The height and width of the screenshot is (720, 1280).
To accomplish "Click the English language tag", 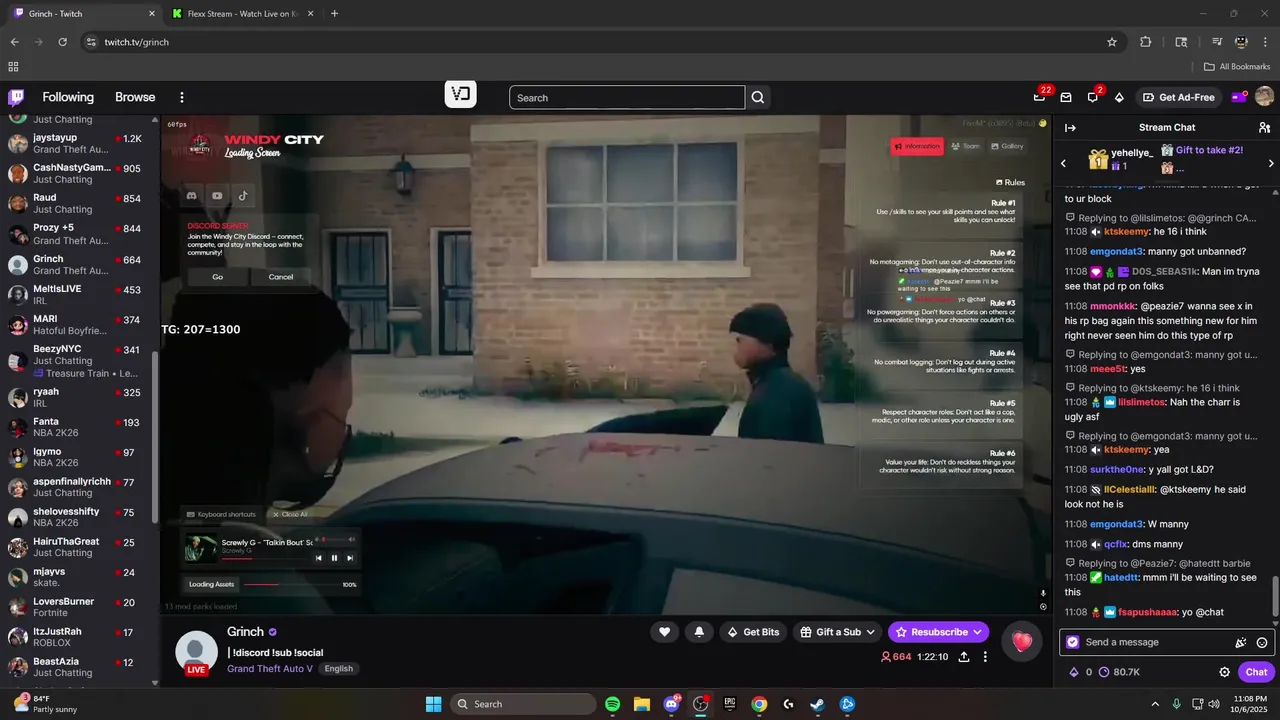I will click(x=338, y=668).
